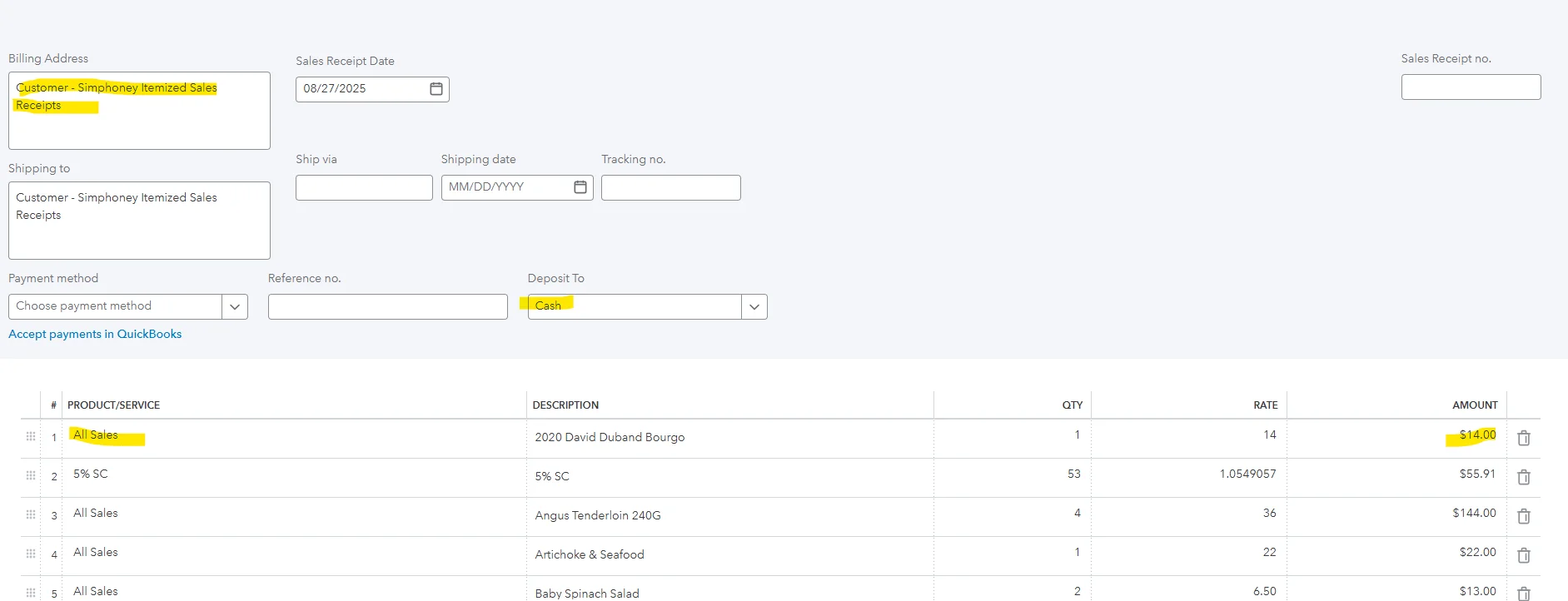Delete the 5% SC line item
Screen dimensions: 1568x601
pyautogui.click(x=1524, y=477)
